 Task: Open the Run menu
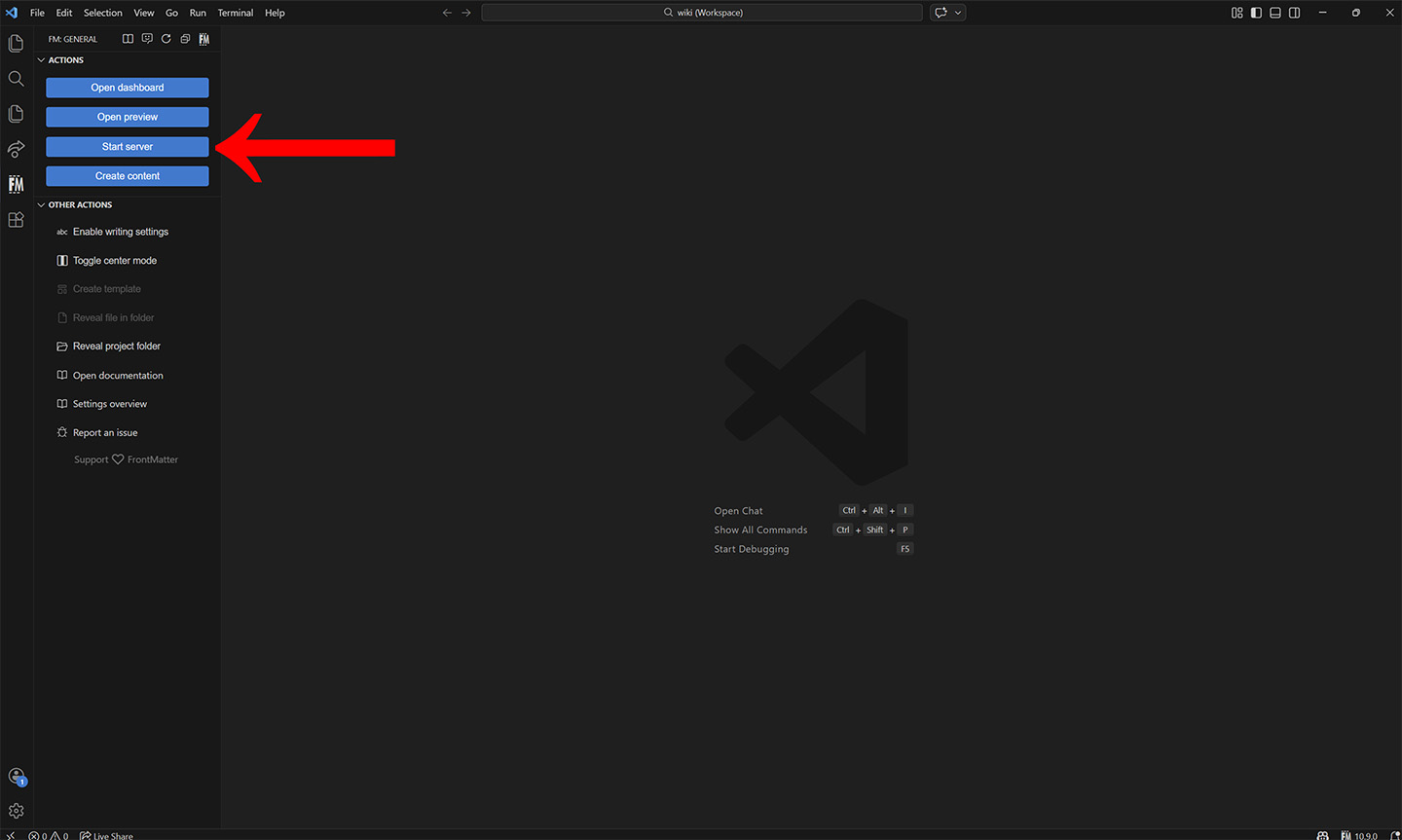coord(198,13)
